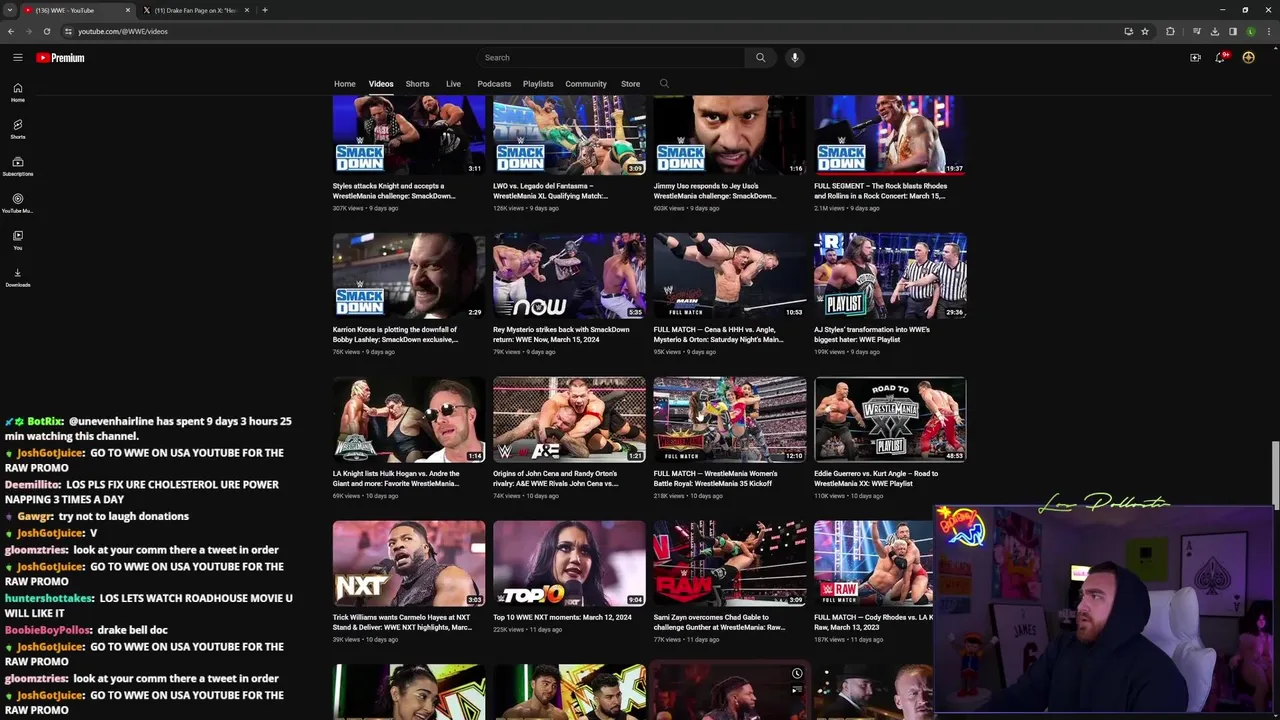Image resolution: width=1280 pixels, height=720 pixels.
Task: Click 'Styles attacks Knight' video title
Action: click(x=394, y=191)
